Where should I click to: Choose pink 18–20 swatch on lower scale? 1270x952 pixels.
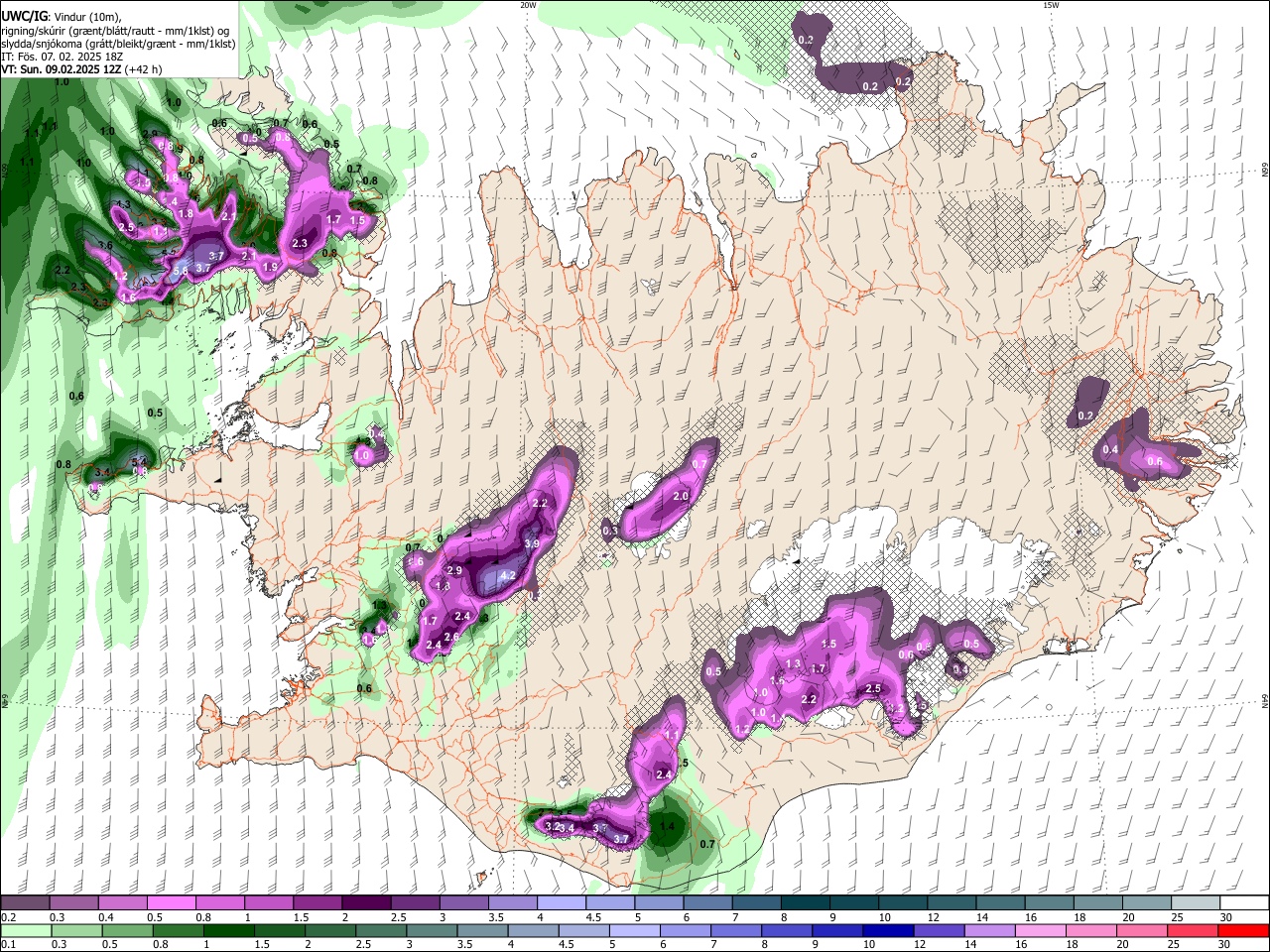(x=1091, y=930)
